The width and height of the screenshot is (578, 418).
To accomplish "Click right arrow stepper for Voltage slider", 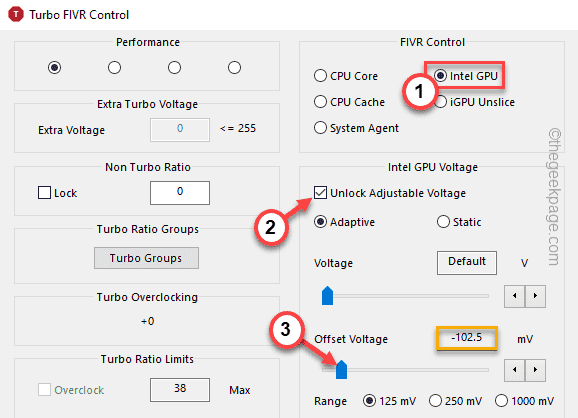I will 535,296.
